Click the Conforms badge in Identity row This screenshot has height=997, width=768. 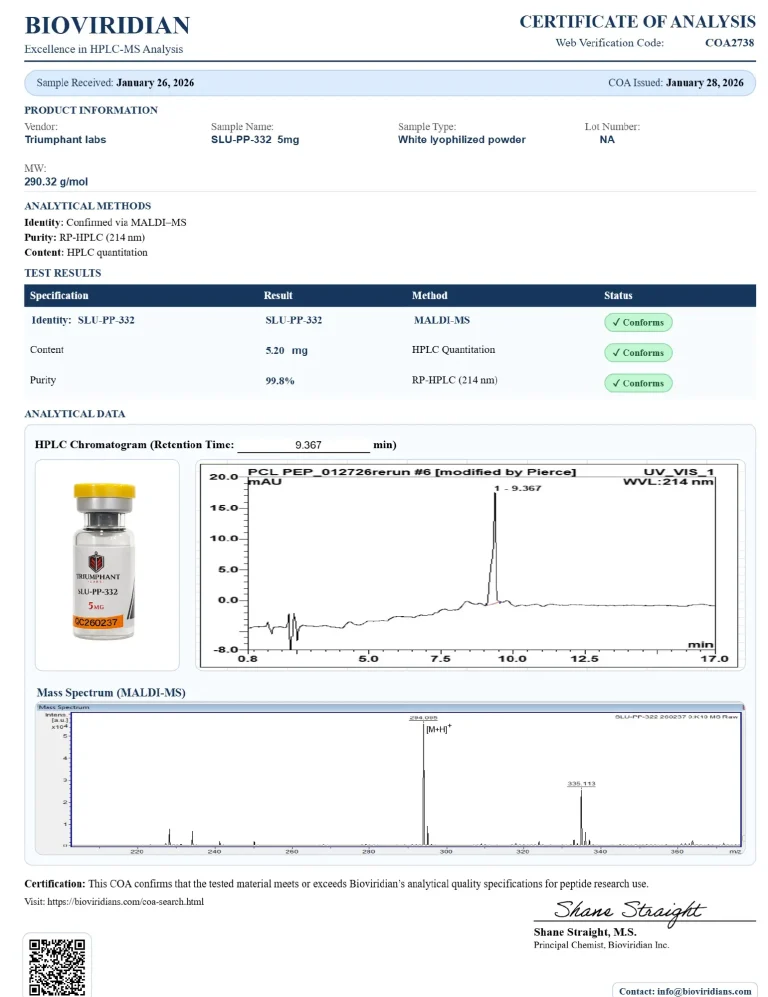pos(638,322)
